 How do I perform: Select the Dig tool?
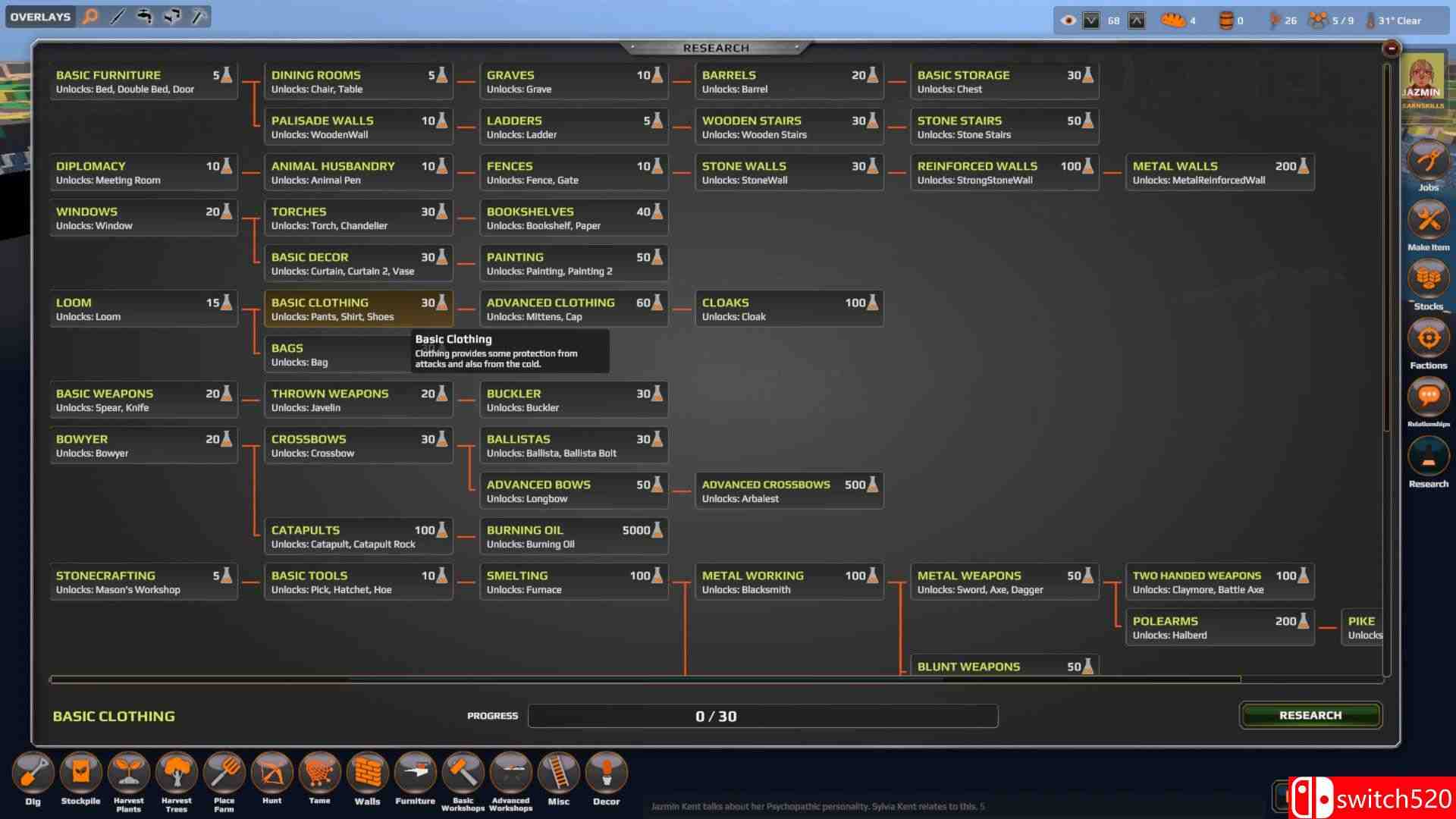tap(33, 773)
